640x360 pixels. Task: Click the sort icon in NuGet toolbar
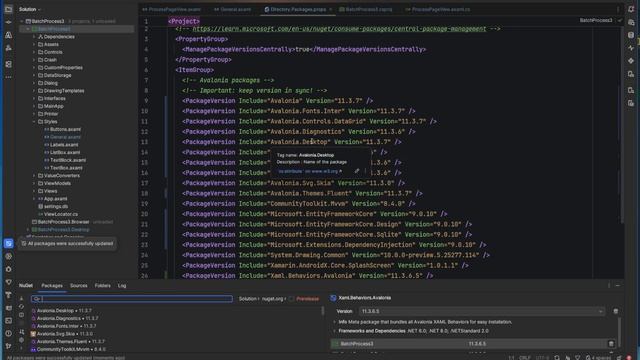pos(22,331)
